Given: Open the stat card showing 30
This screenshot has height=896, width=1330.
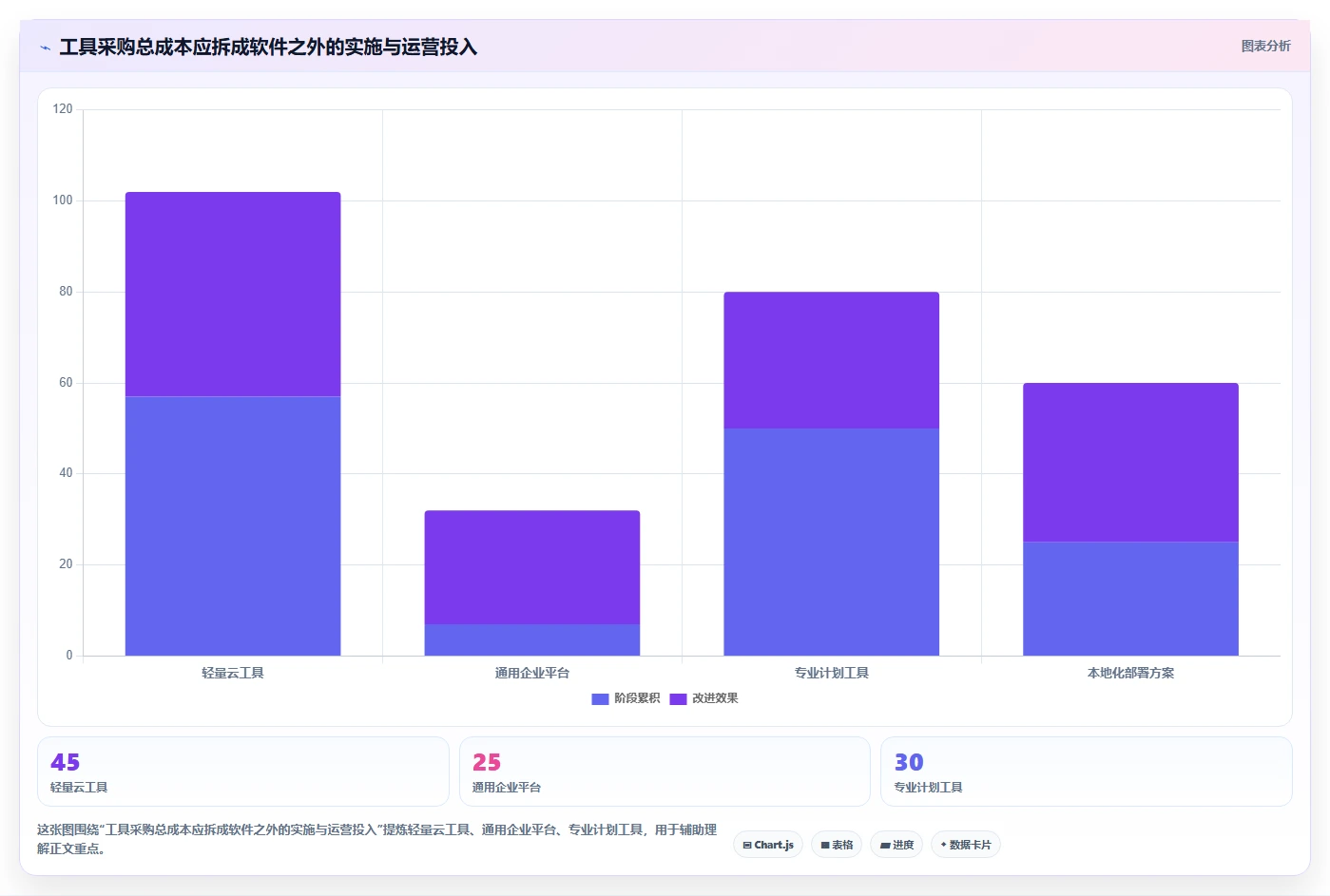Looking at the screenshot, I should tap(1087, 772).
